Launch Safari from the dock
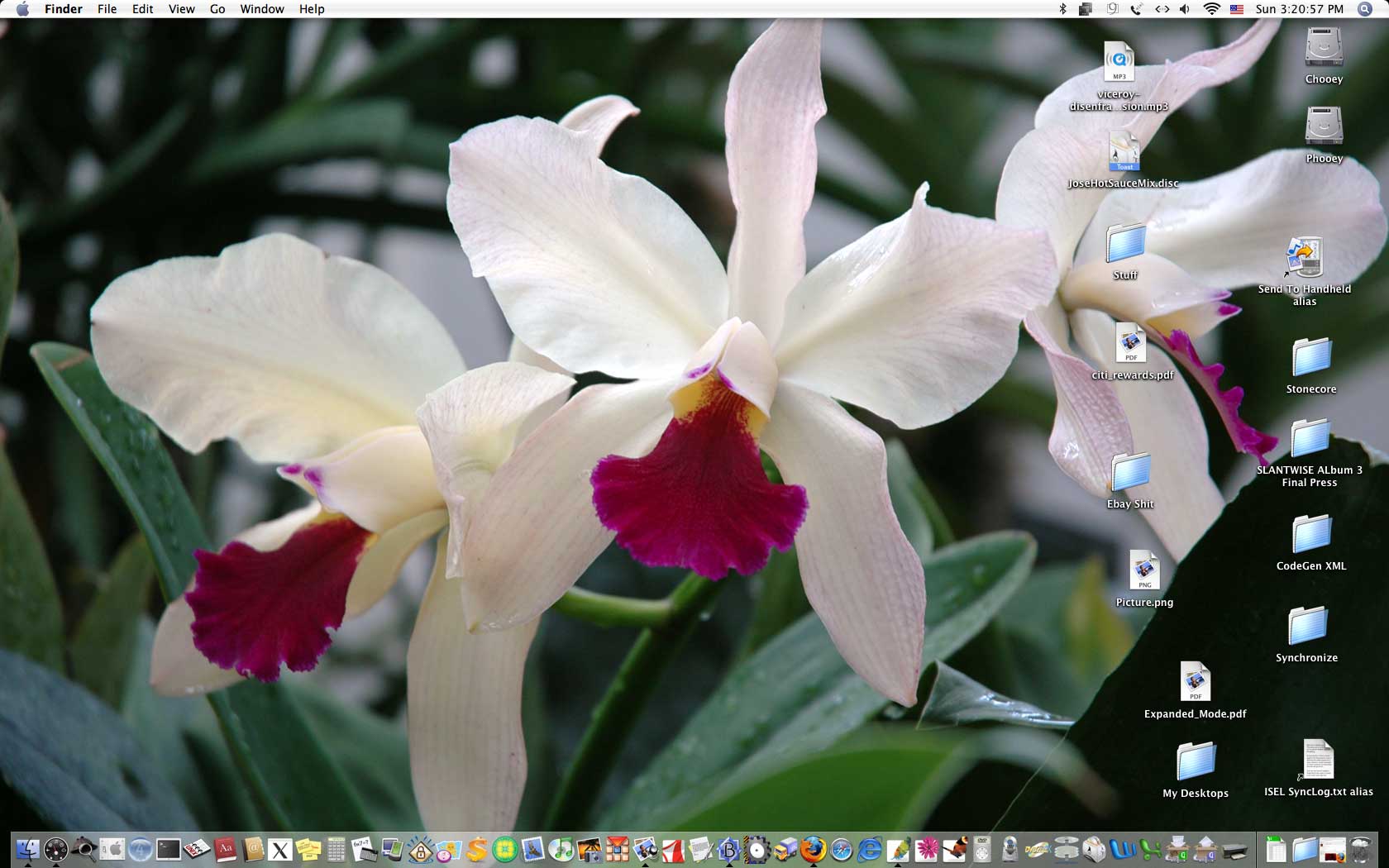This screenshot has width=1389, height=868. pyautogui.click(x=842, y=849)
